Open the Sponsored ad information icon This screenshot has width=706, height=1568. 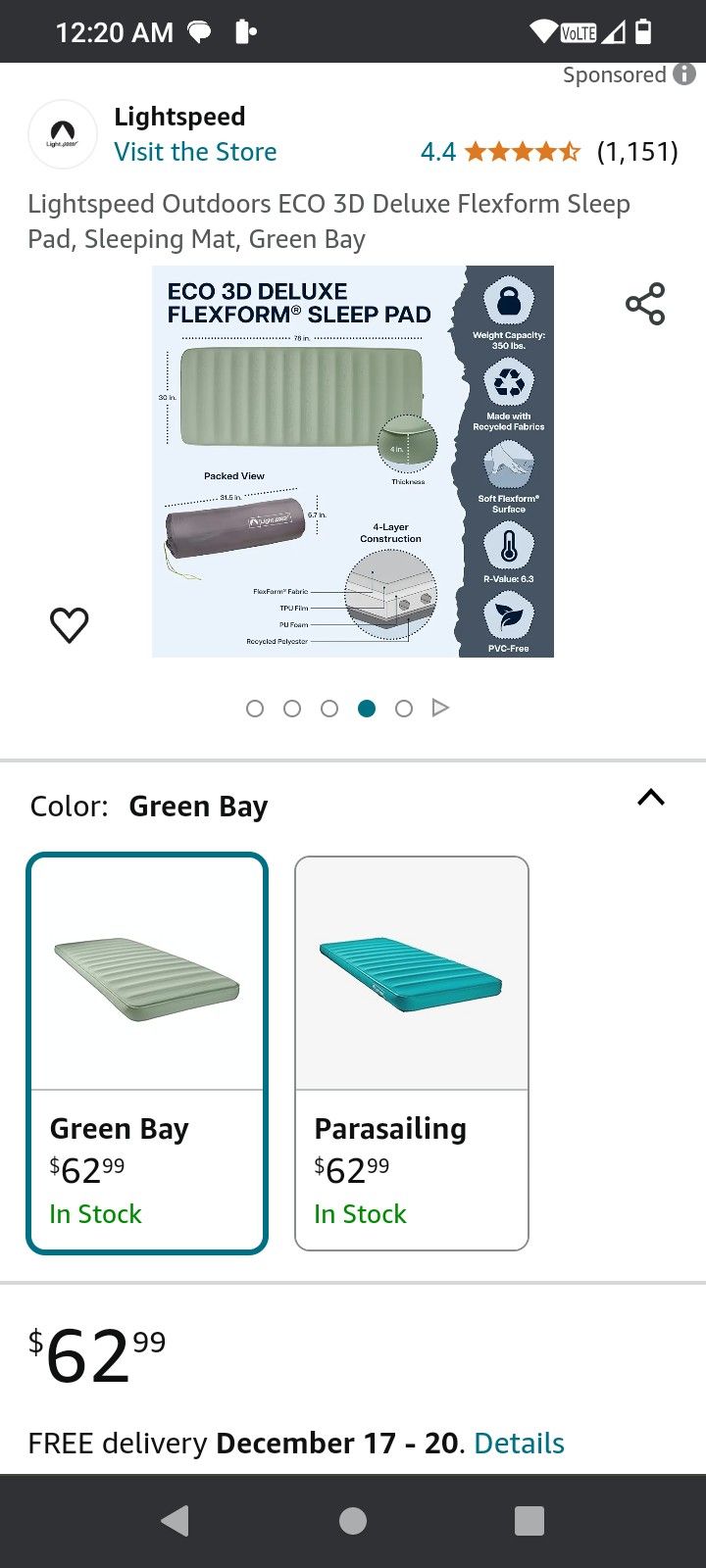click(683, 73)
